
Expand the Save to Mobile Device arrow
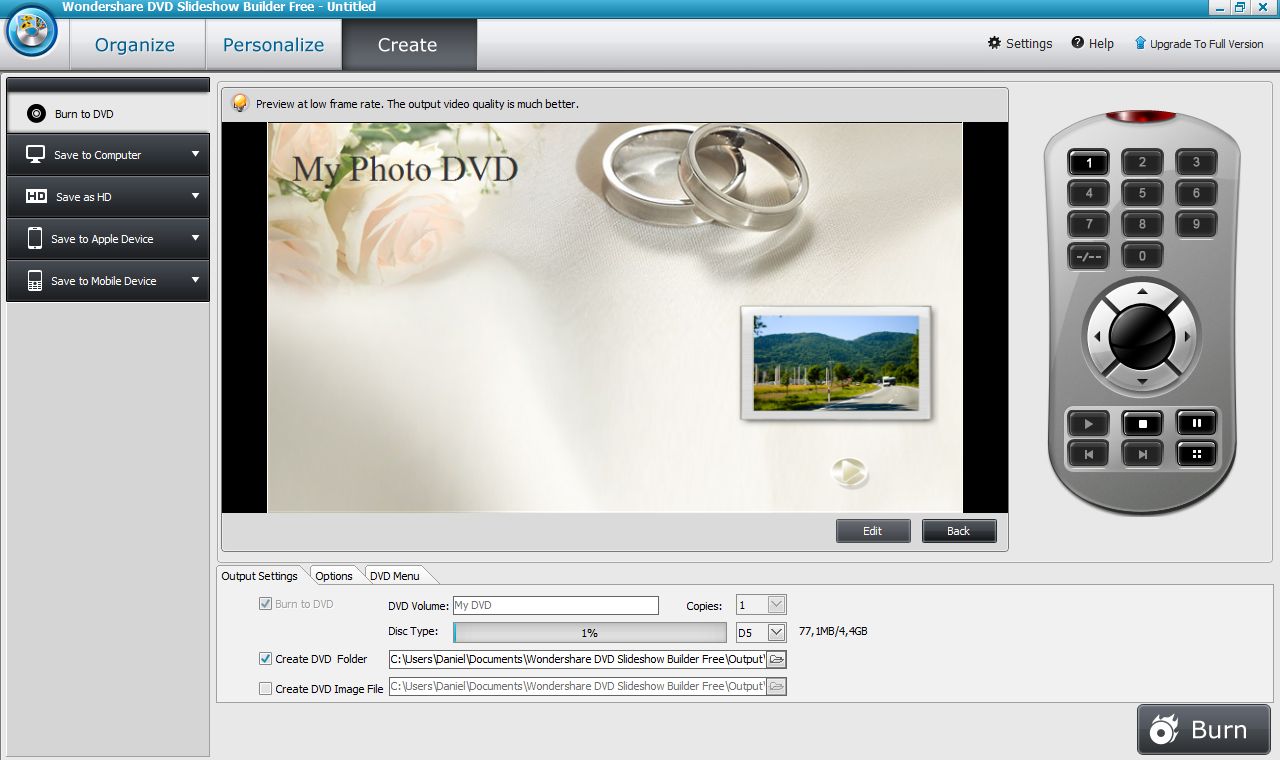(x=195, y=281)
